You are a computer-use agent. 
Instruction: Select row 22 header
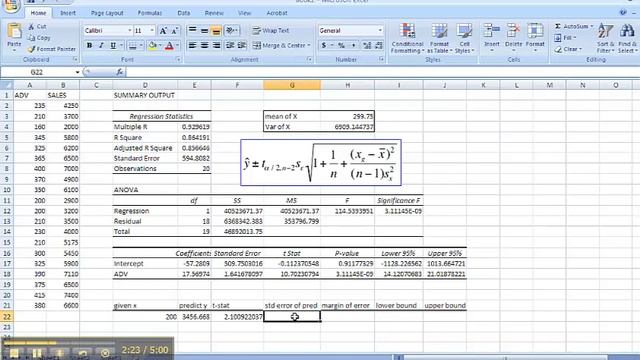pos(7,316)
